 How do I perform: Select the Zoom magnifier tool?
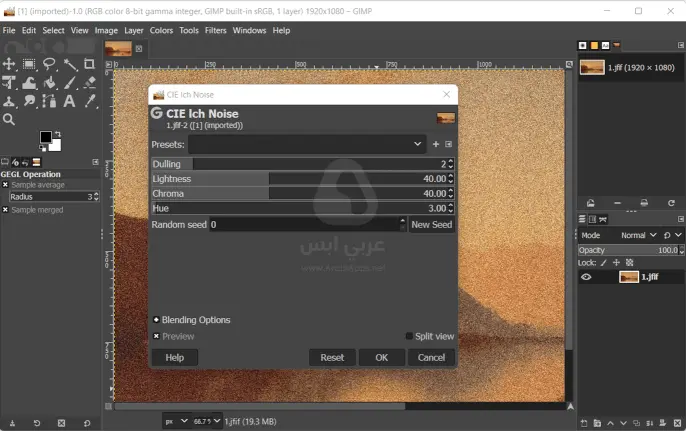(x=9, y=120)
